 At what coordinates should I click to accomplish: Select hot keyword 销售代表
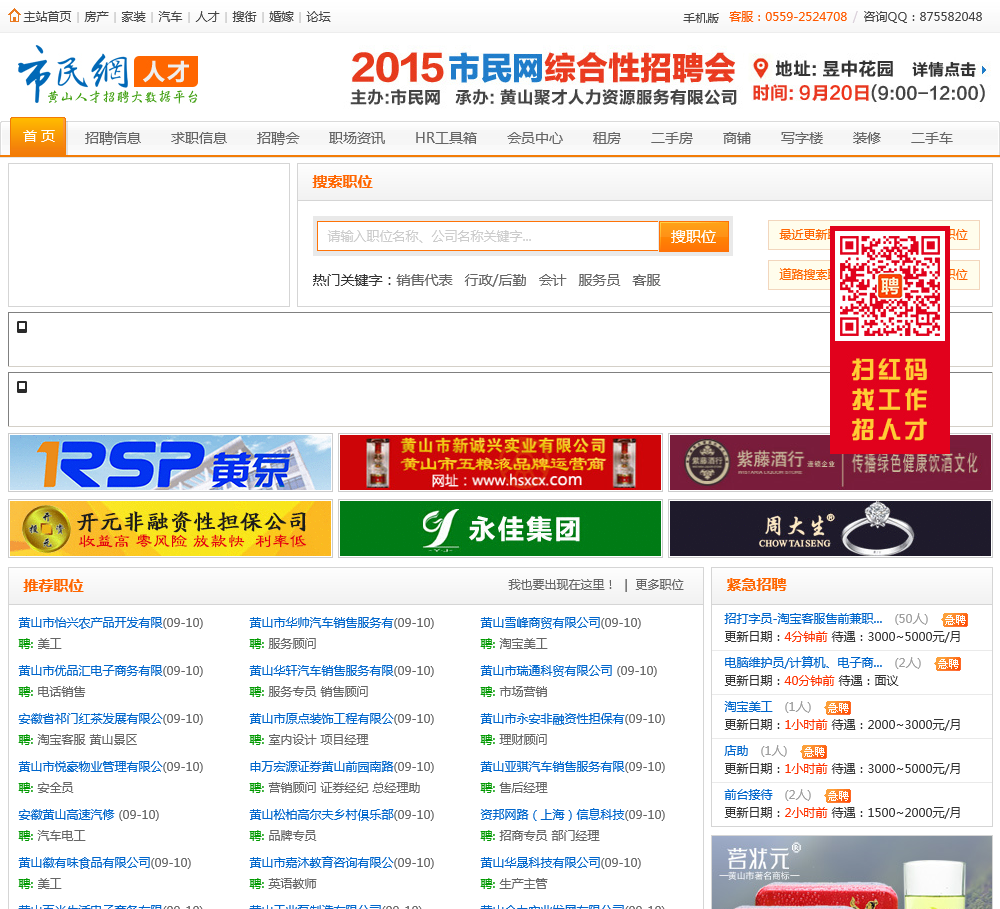click(424, 280)
